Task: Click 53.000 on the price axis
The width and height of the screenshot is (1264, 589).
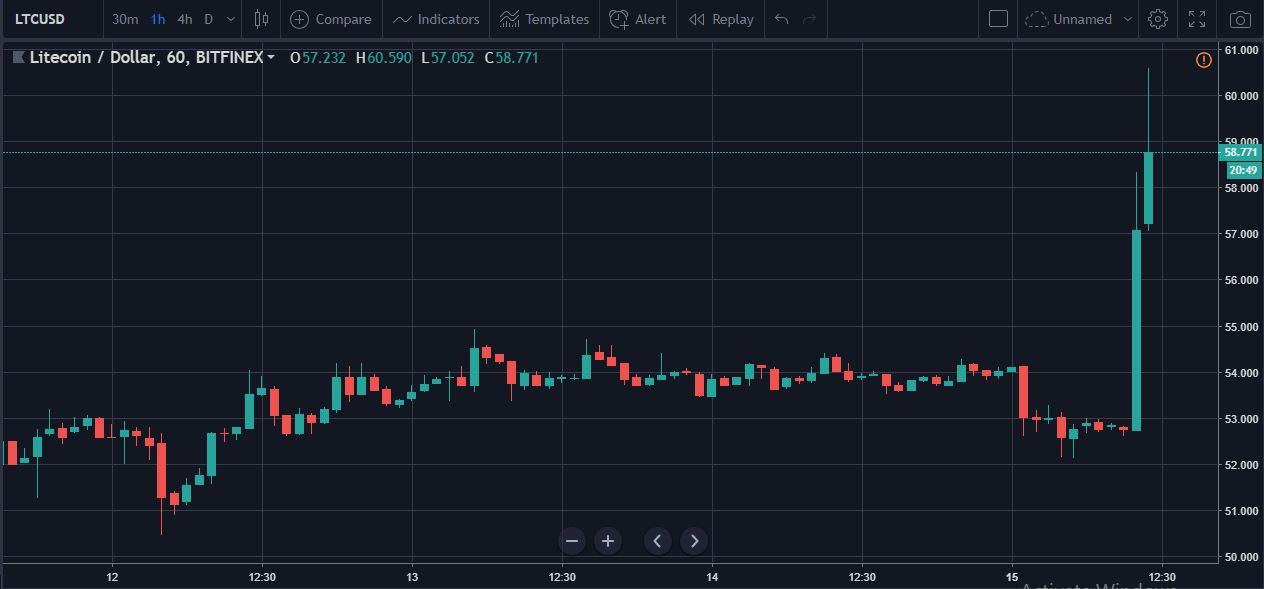Action: [1241, 419]
